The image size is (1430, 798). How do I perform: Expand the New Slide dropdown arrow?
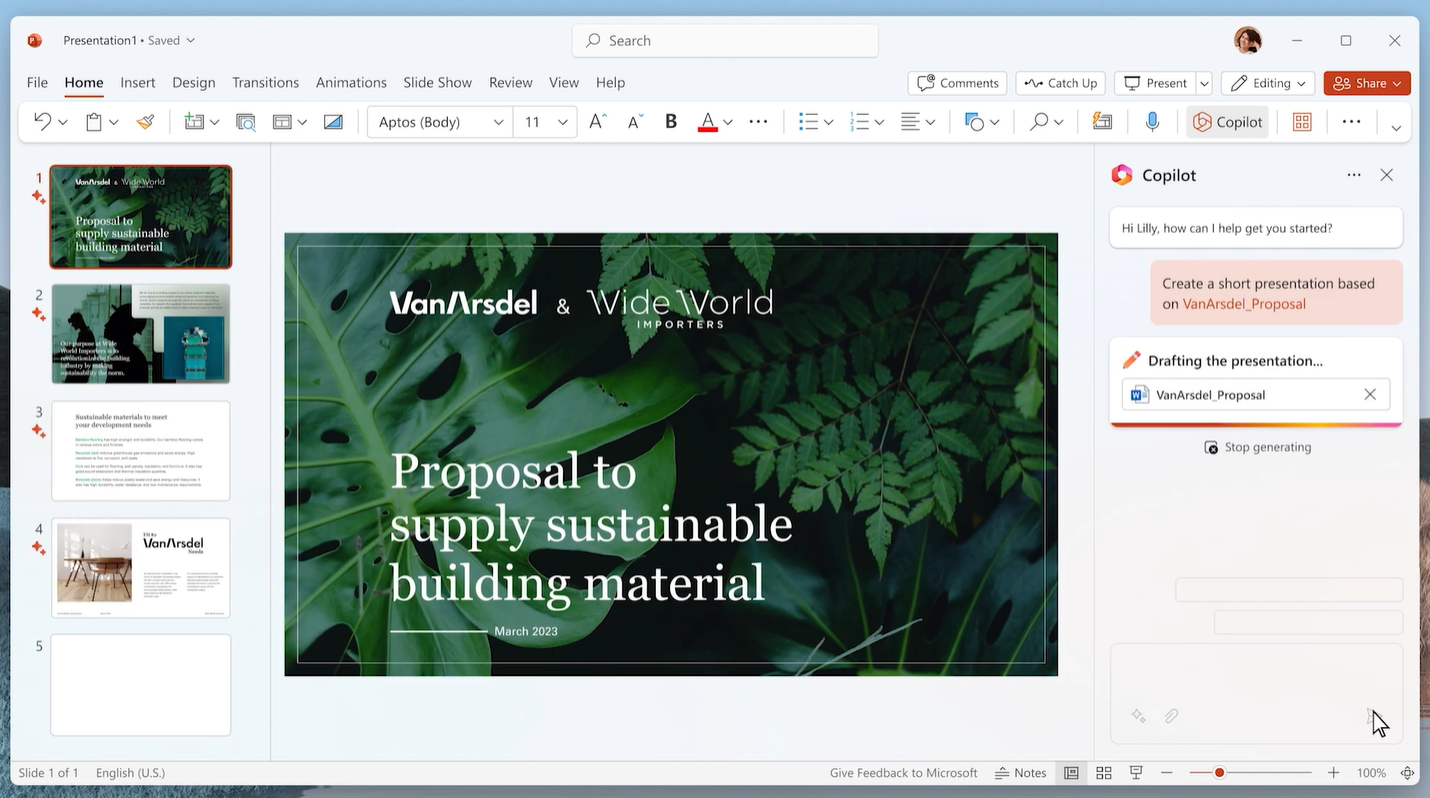click(215, 123)
